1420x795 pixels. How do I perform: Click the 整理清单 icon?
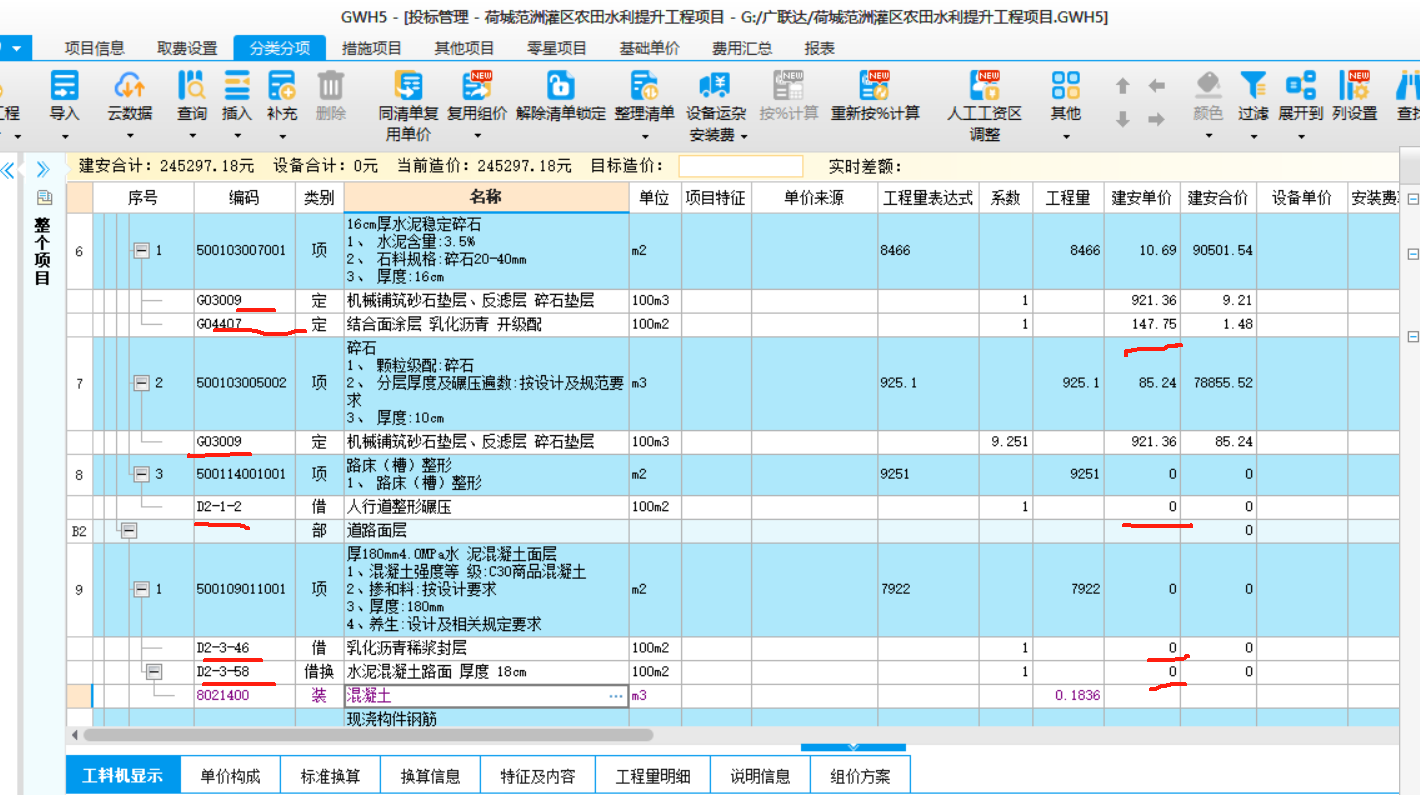(x=644, y=85)
